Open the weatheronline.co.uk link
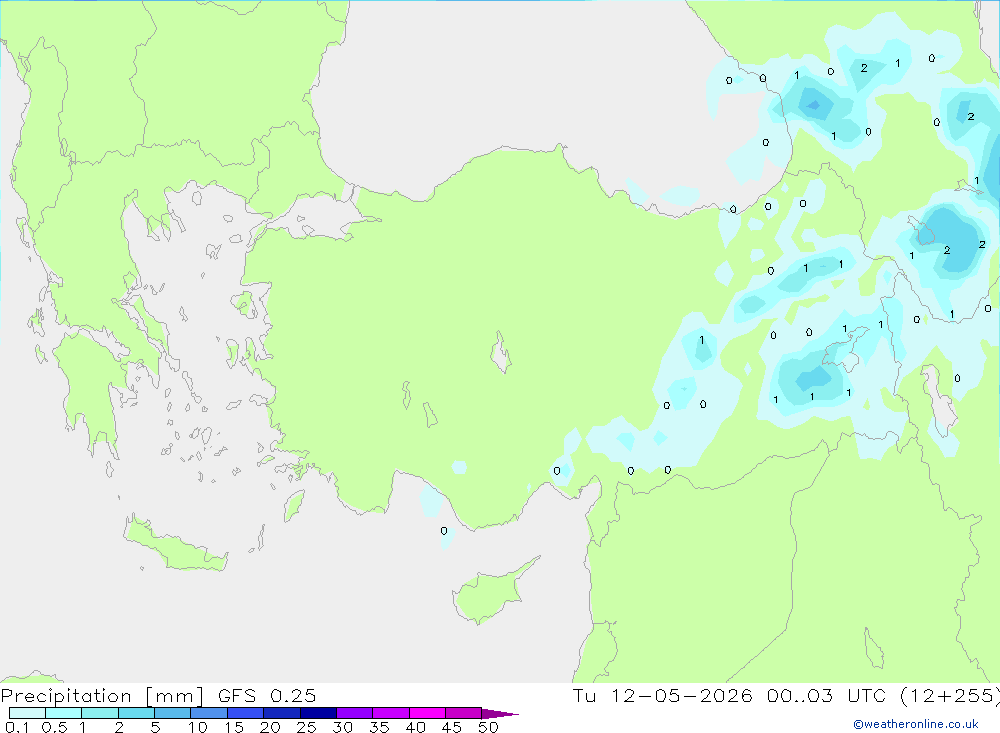 click(x=916, y=724)
